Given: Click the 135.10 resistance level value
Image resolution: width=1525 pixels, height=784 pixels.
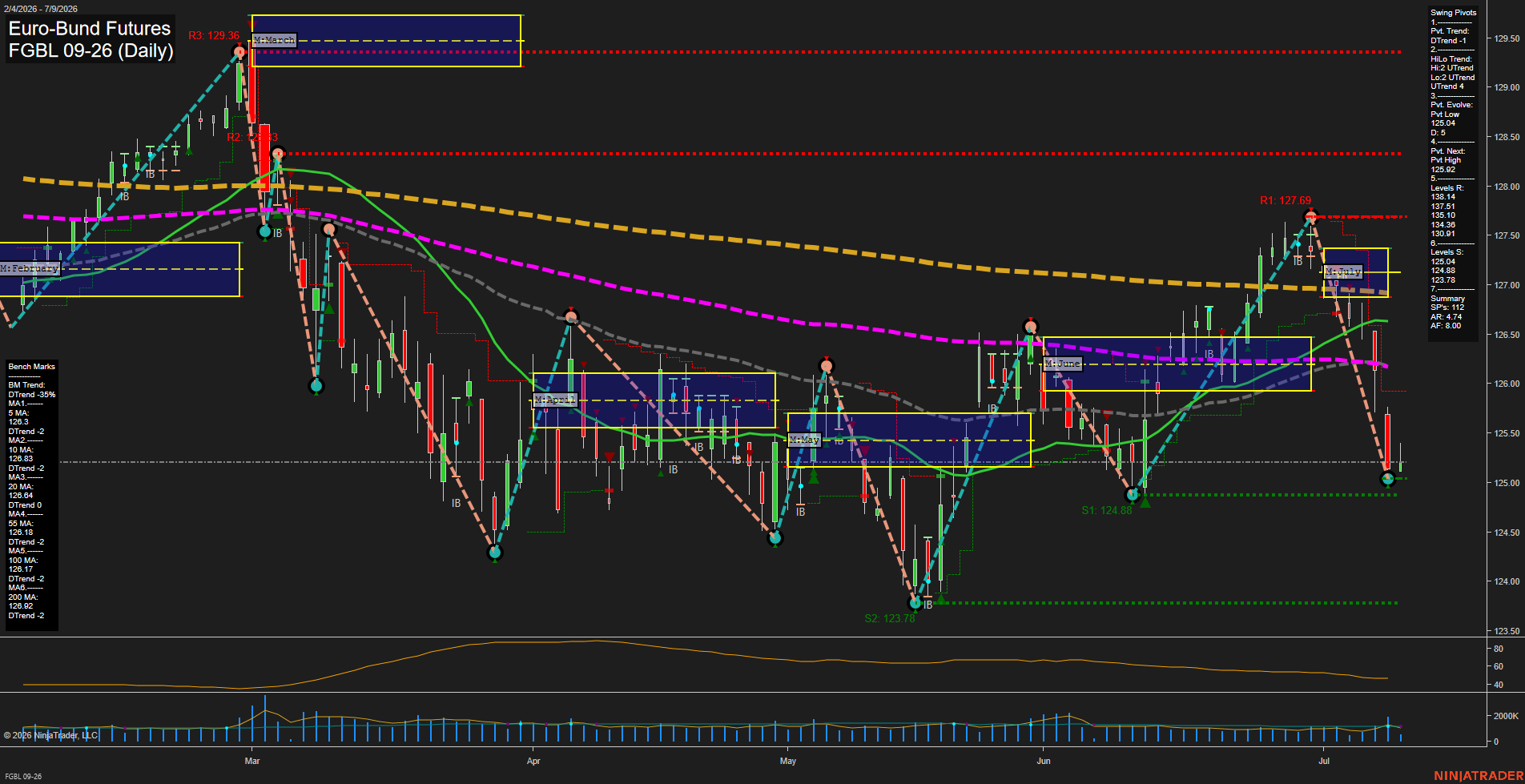Looking at the screenshot, I should (x=1443, y=215).
